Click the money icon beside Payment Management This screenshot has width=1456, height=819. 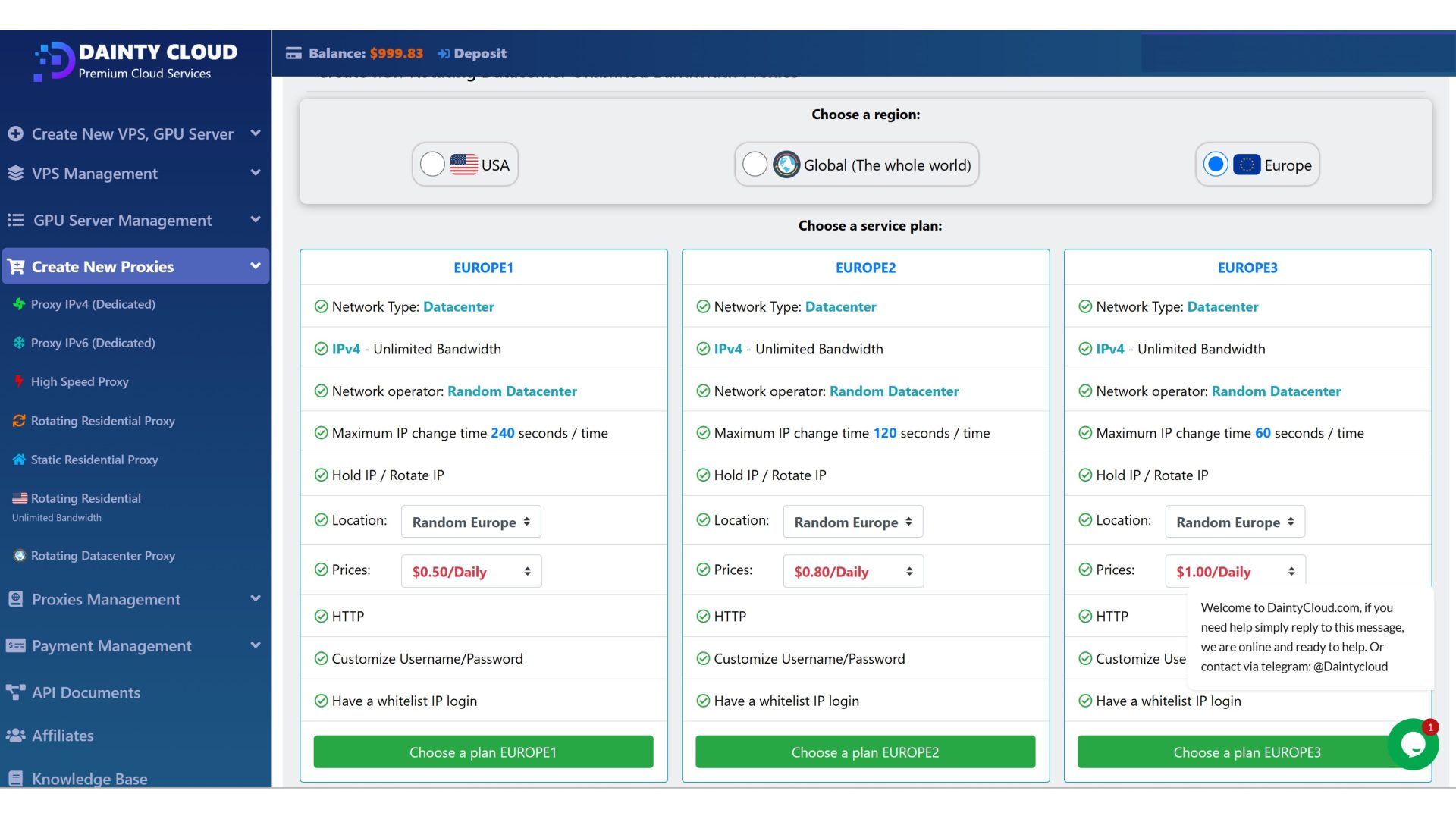point(15,645)
